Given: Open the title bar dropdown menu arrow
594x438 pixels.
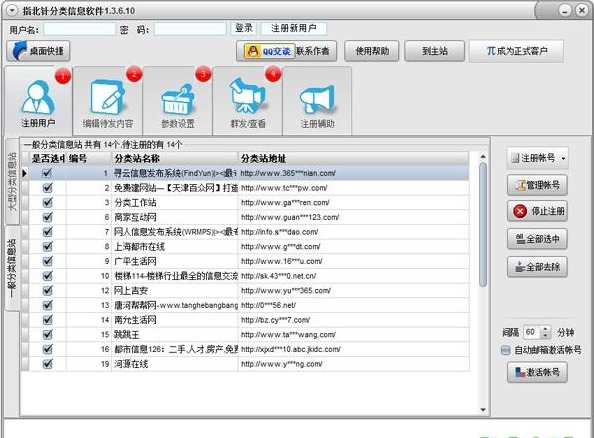Looking at the screenshot, I should [x=13, y=10].
